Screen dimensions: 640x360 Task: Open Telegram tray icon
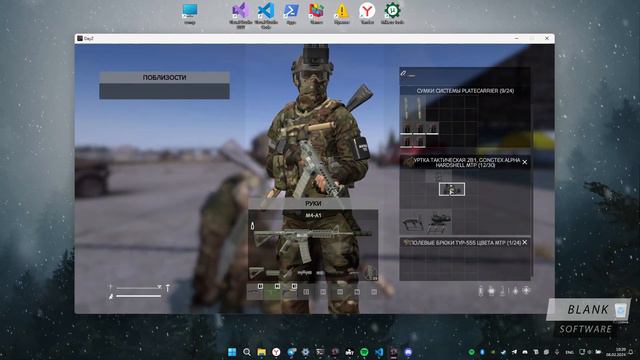coord(514,352)
